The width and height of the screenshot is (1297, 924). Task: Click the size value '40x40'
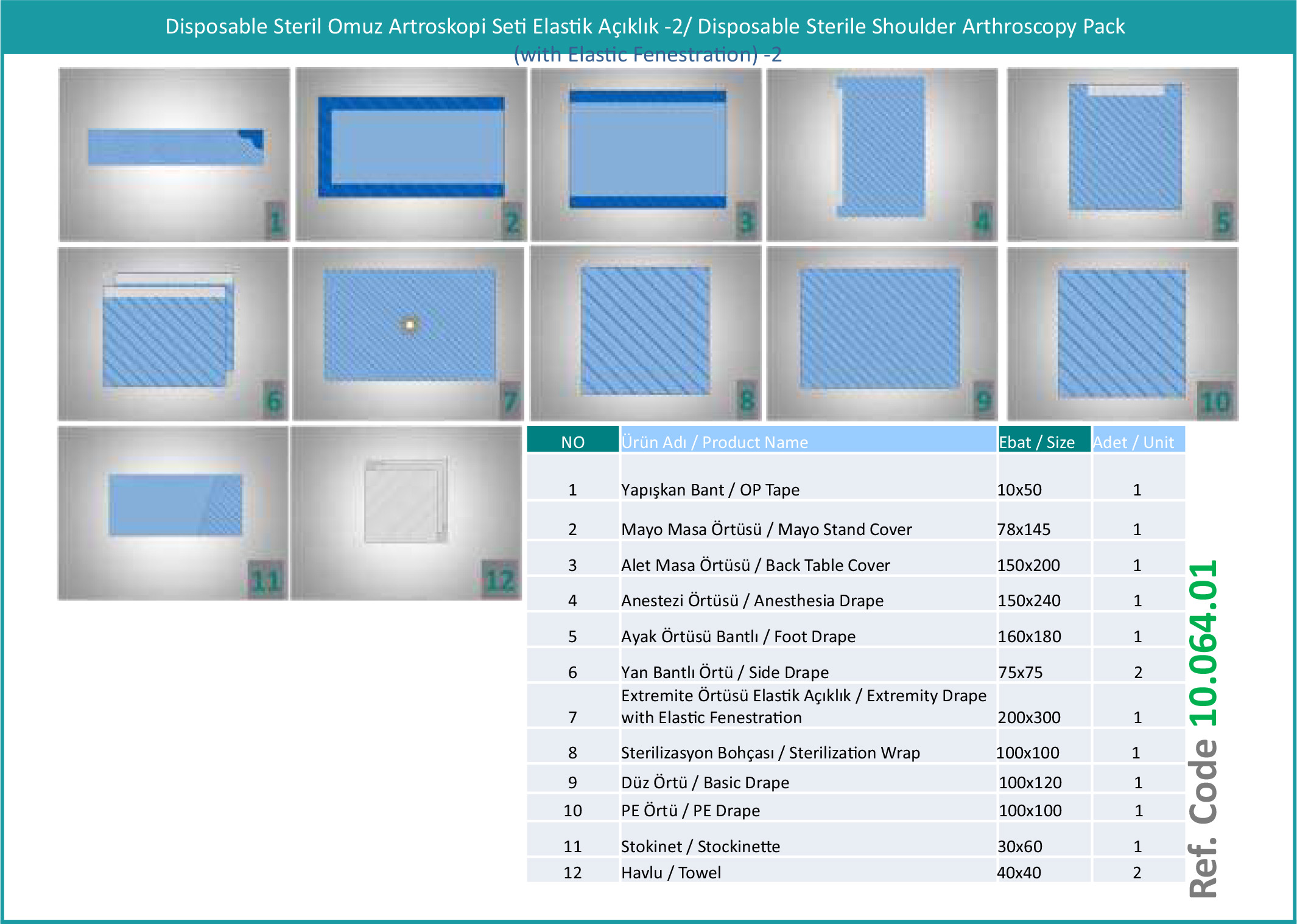pyautogui.click(x=1019, y=872)
